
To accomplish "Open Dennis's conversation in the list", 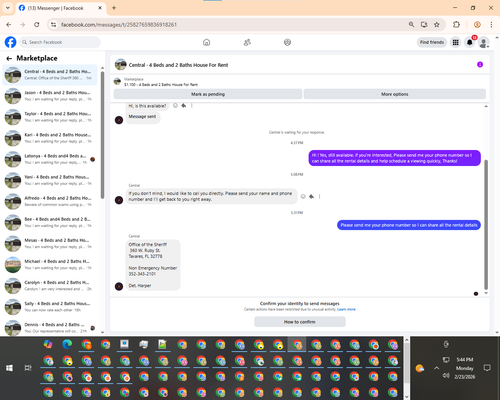I will [50, 328].
